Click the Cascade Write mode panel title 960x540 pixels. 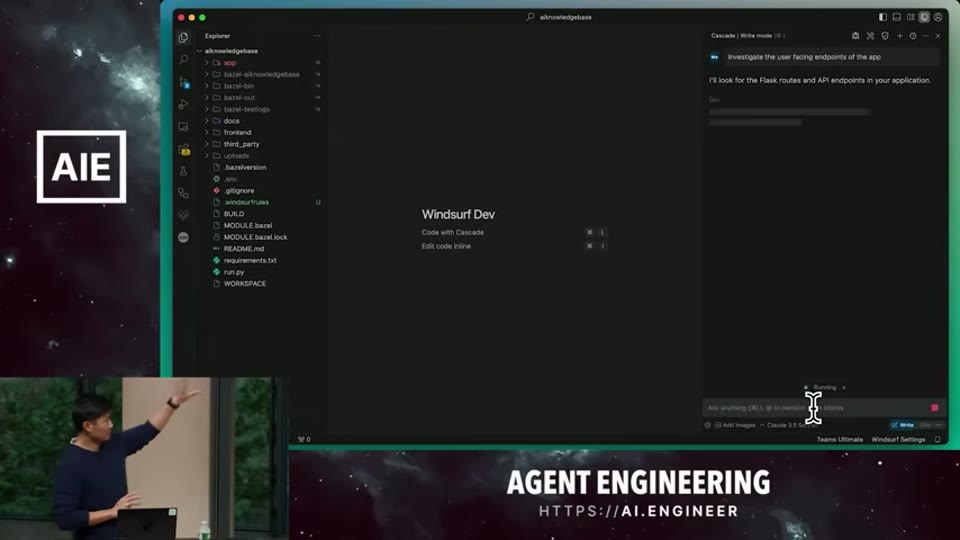click(x=741, y=36)
